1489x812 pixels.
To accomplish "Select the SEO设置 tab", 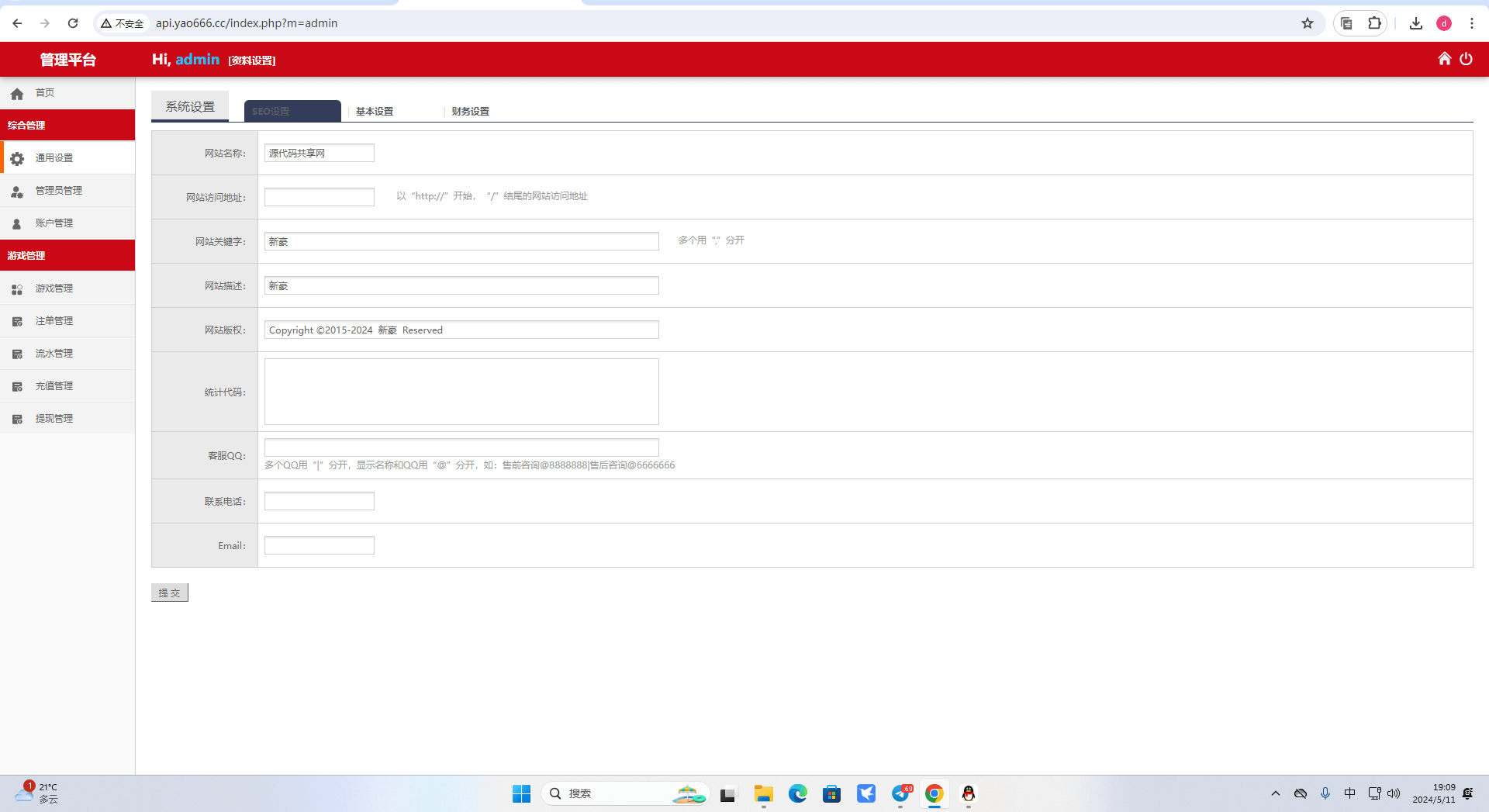I will [x=292, y=112].
